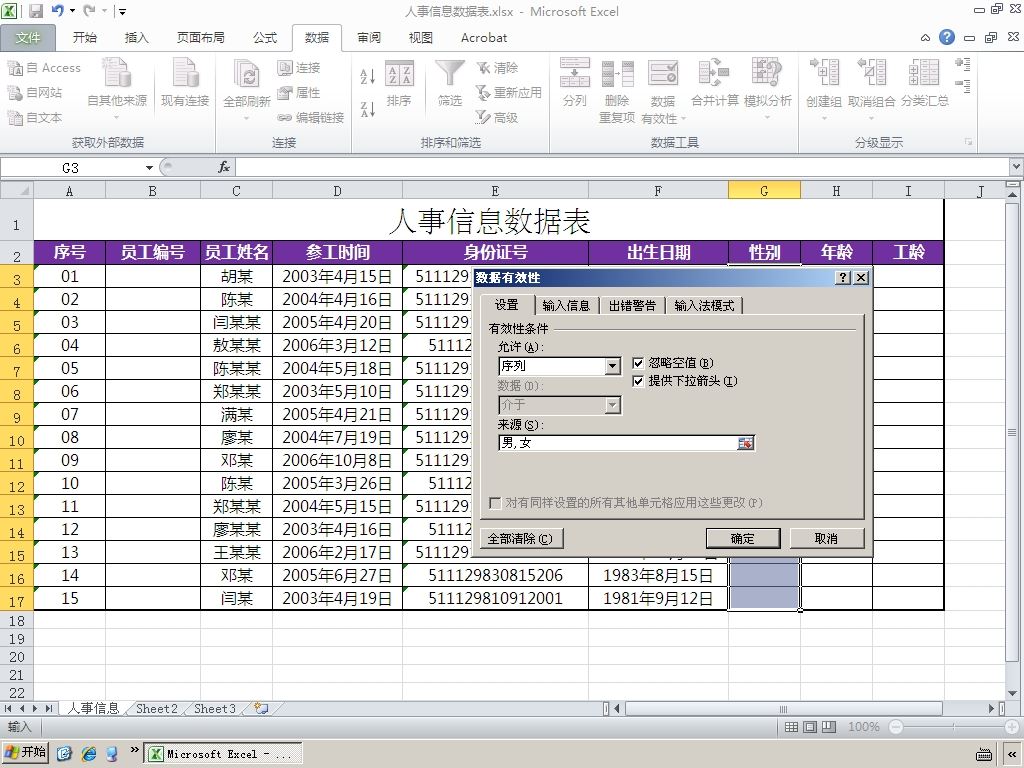This screenshot has width=1024, height=768.
Task: Import data from text file (自文本)
Action: coord(35,118)
